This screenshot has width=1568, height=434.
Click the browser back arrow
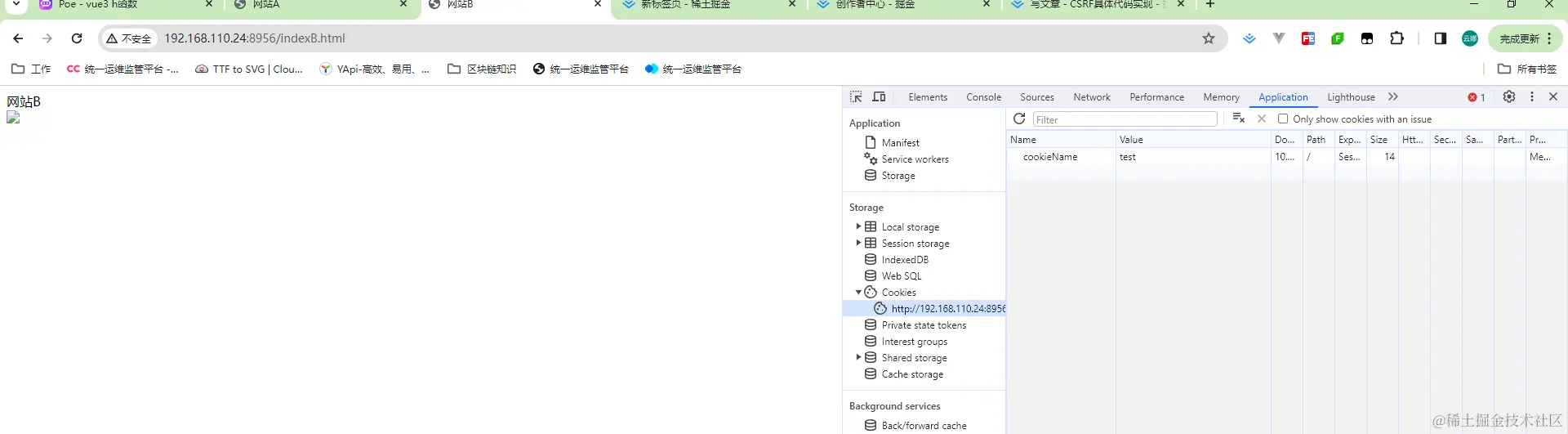[18, 38]
